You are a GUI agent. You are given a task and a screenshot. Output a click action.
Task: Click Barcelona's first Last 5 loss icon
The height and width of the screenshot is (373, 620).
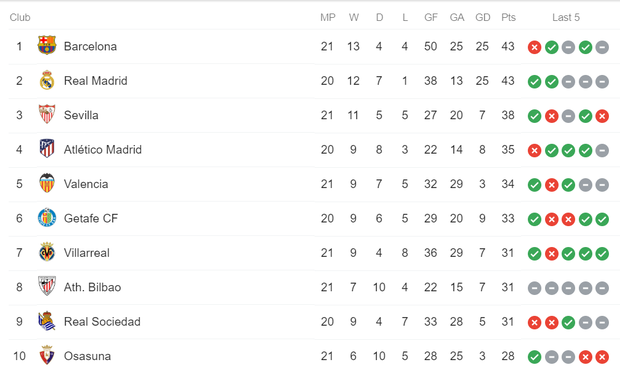tap(534, 47)
